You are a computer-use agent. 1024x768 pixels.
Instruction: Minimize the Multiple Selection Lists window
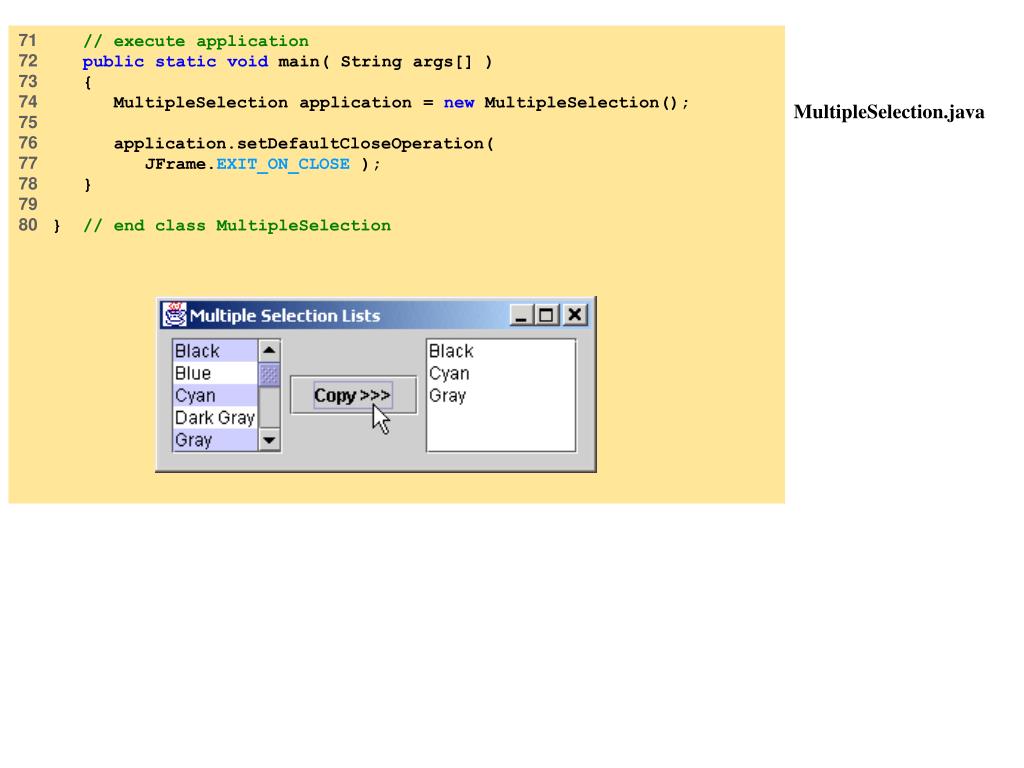[520, 315]
